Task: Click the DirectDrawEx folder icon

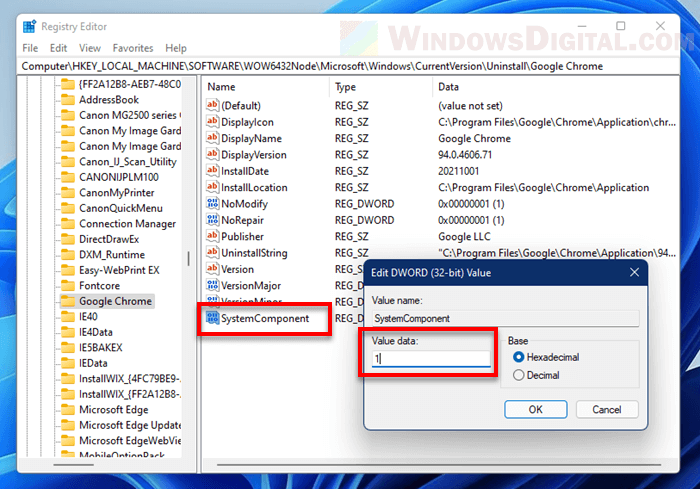Action: [x=68, y=239]
